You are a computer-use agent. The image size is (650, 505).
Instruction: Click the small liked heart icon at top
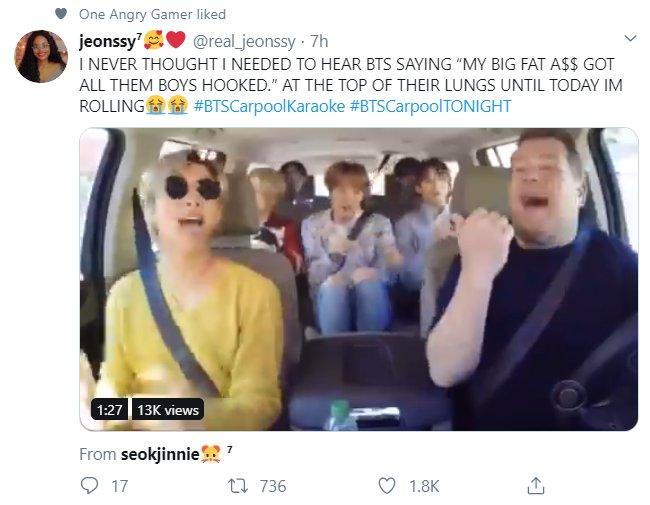[x=62, y=14]
